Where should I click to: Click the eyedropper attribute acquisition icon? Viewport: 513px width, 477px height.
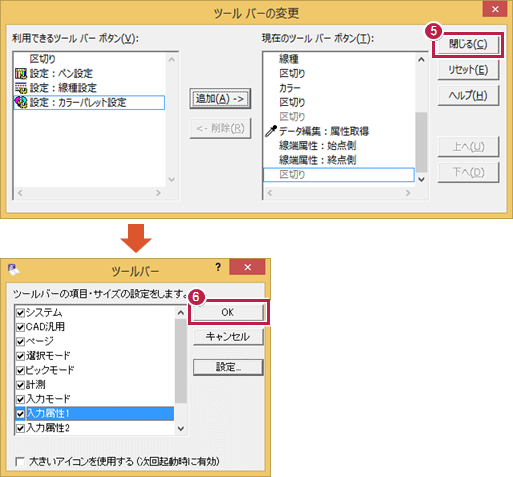pyautogui.click(x=271, y=131)
